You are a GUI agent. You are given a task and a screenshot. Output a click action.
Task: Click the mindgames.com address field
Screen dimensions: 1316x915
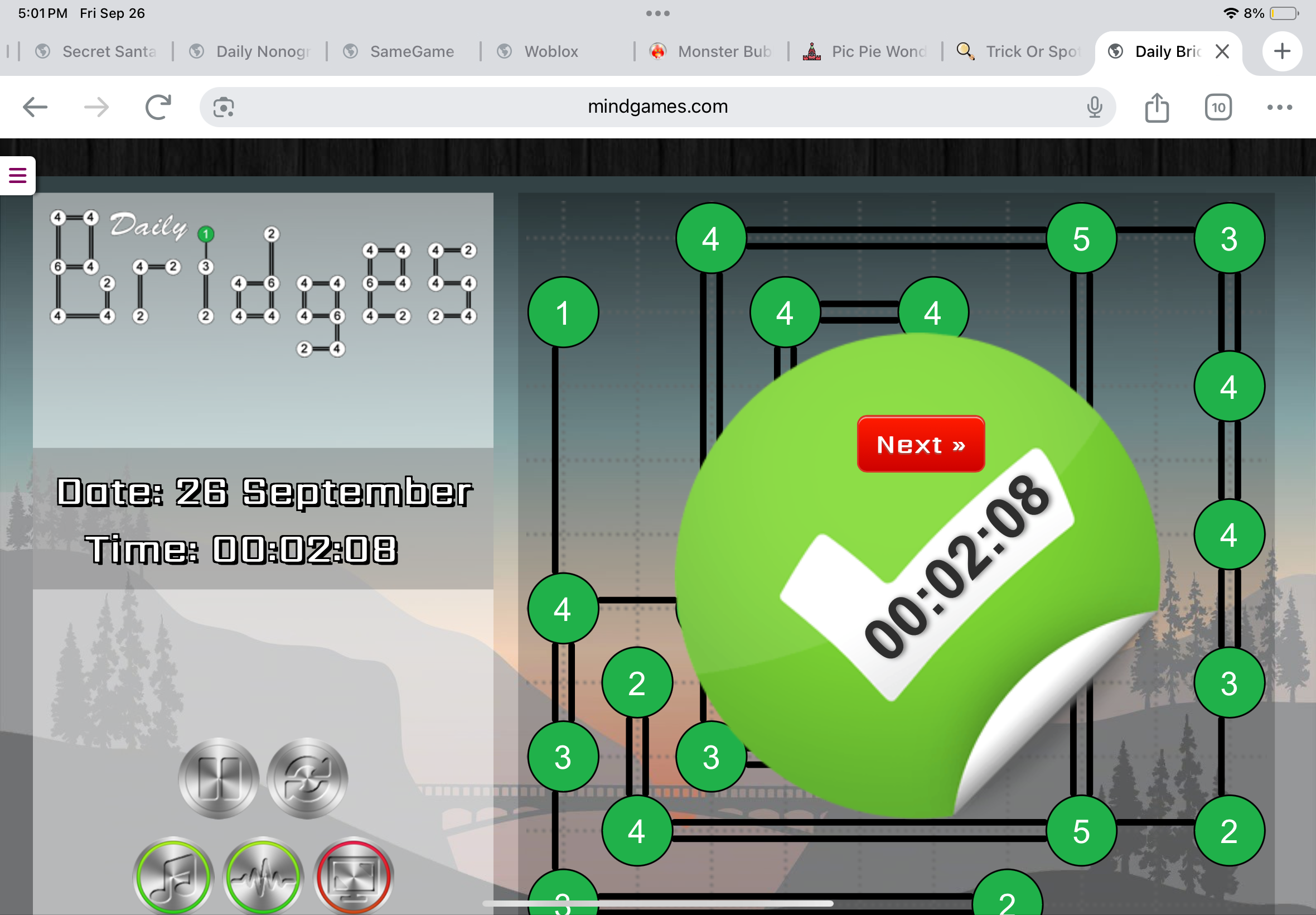coord(657,107)
